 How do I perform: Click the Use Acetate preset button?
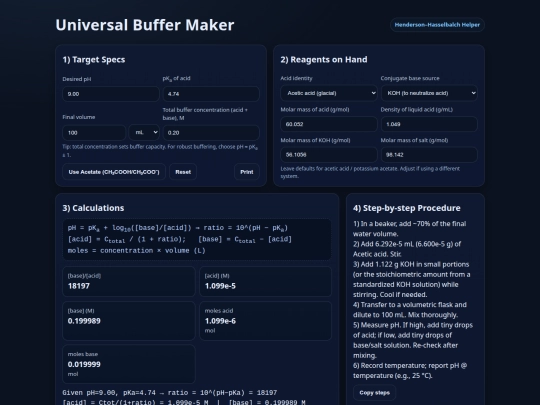[x=114, y=172]
